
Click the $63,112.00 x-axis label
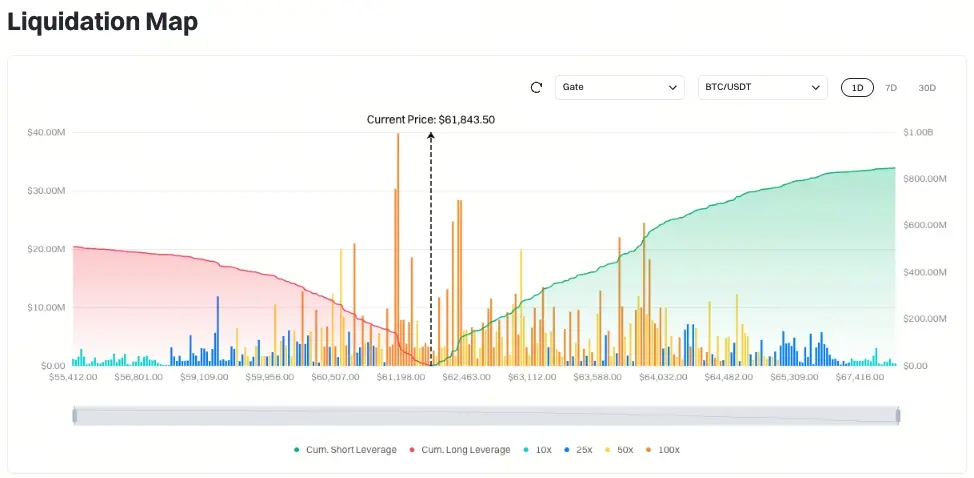(x=532, y=377)
